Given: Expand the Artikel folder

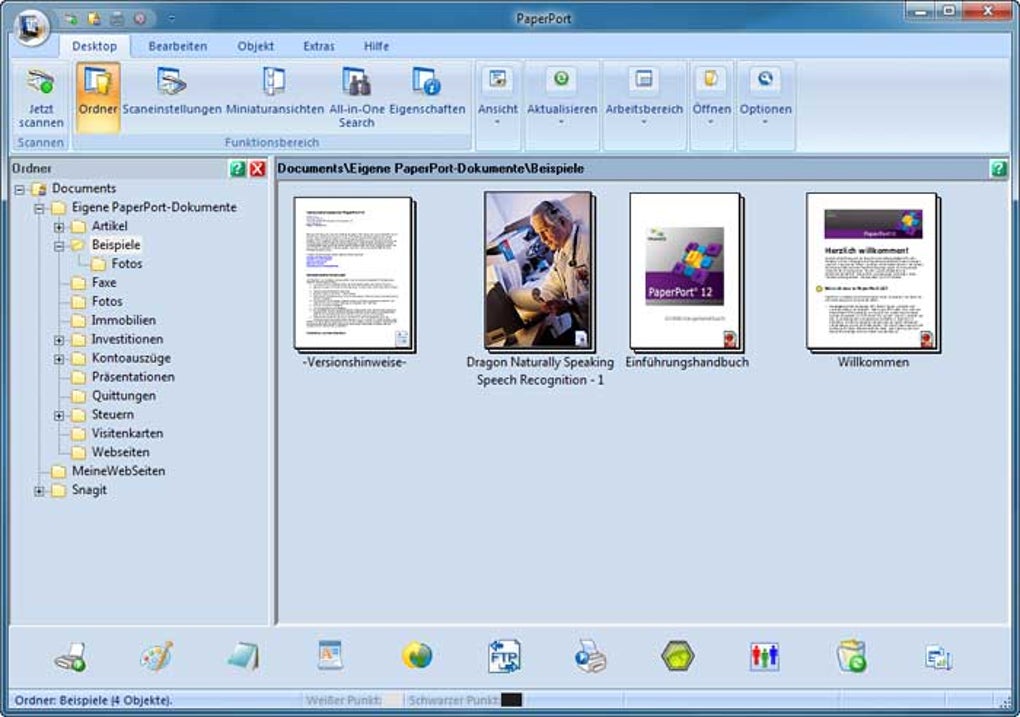Looking at the screenshot, I should (59, 227).
